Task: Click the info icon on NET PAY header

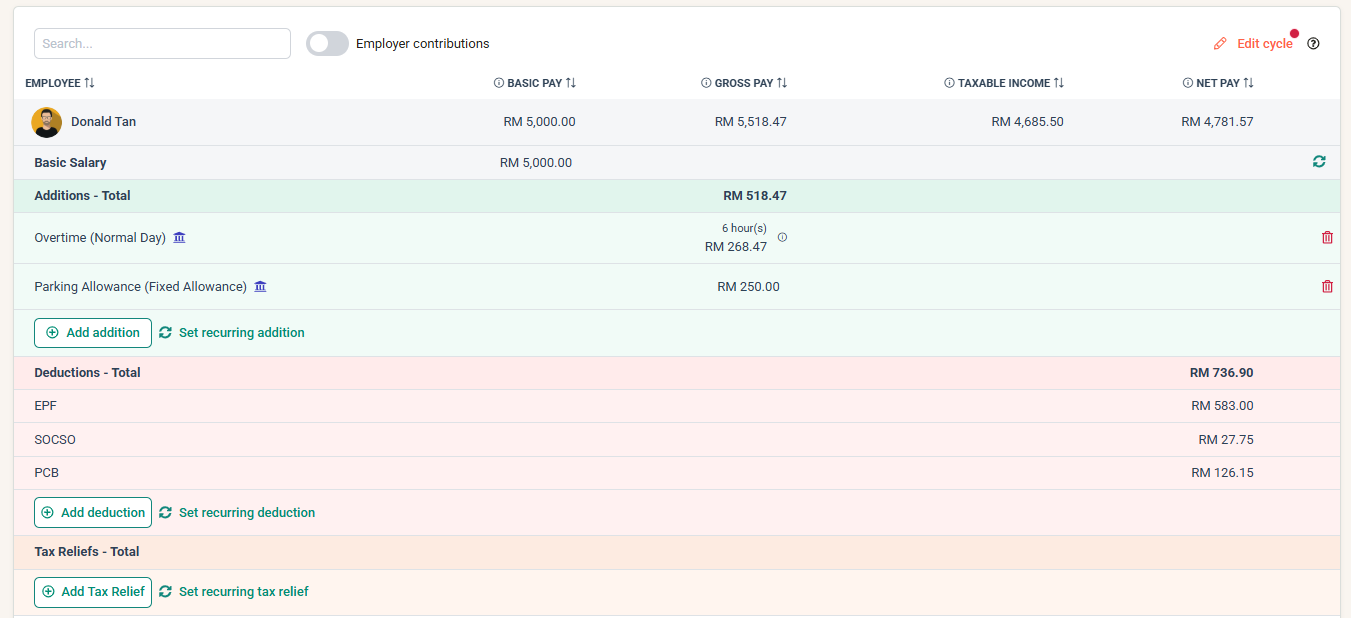Action: pyautogui.click(x=1187, y=83)
